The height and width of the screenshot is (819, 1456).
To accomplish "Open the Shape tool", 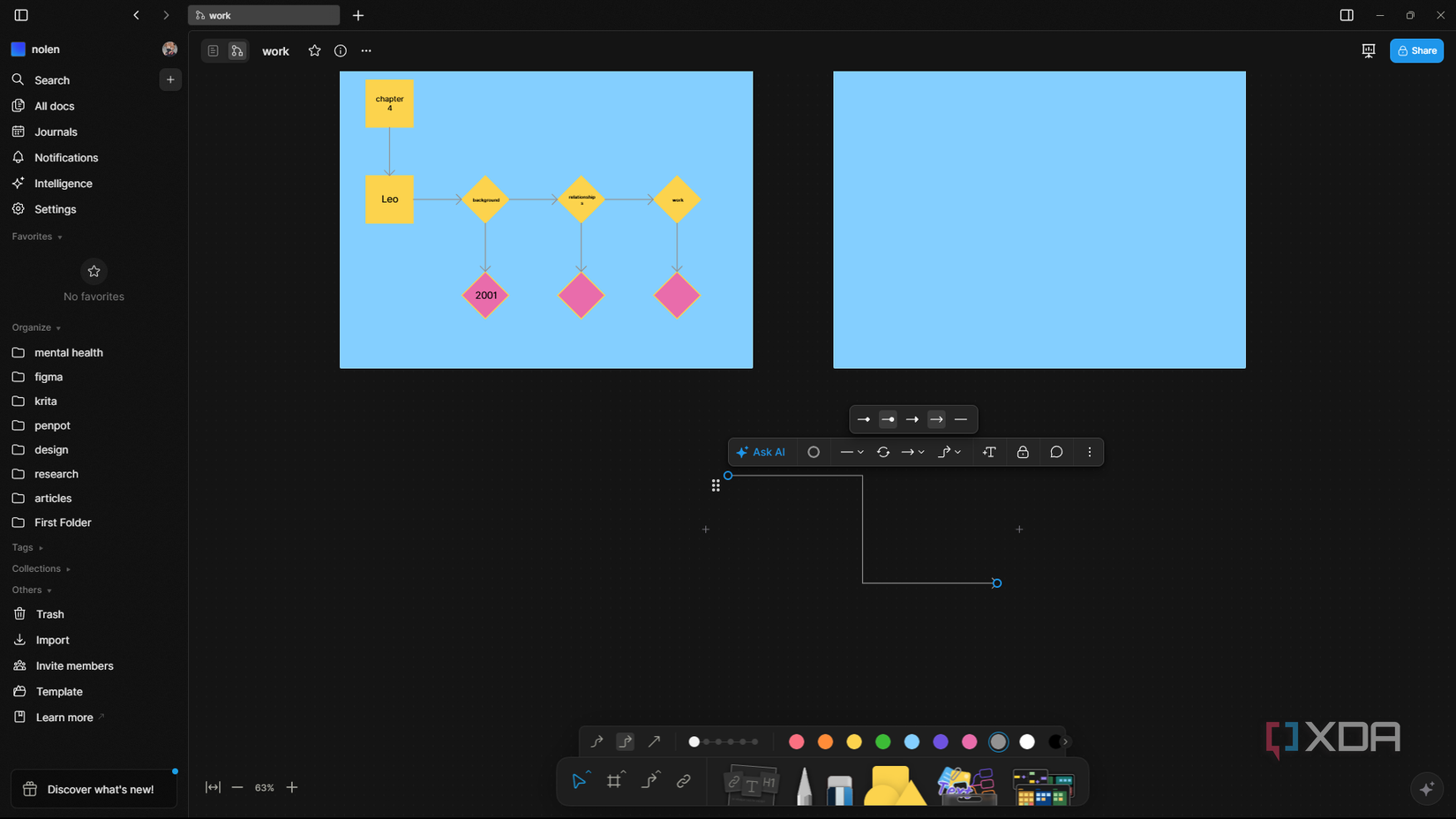I will (894, 784).
